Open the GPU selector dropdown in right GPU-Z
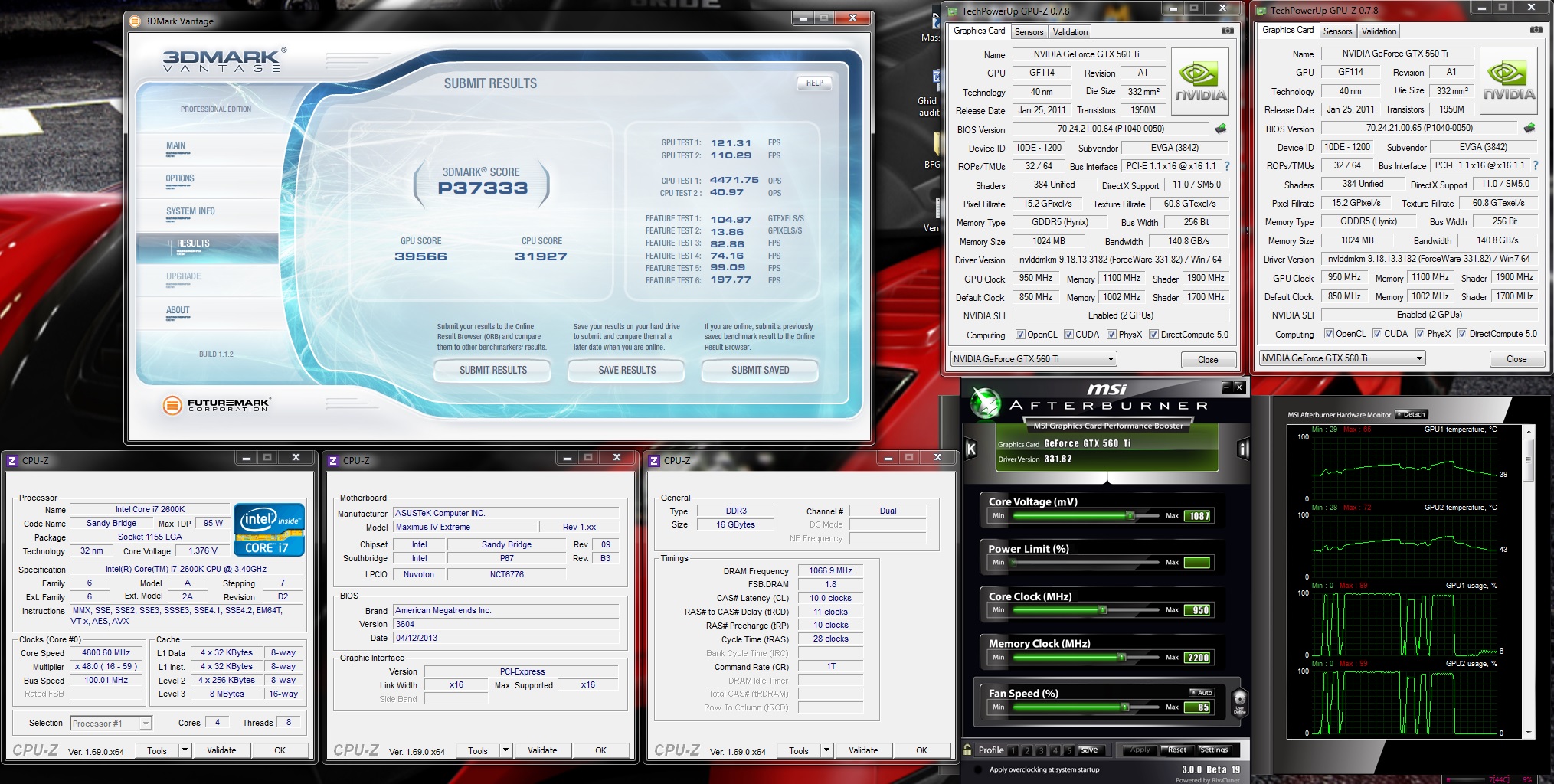The width and height of the screenshot is (1554, 784). click(1342, 358)
